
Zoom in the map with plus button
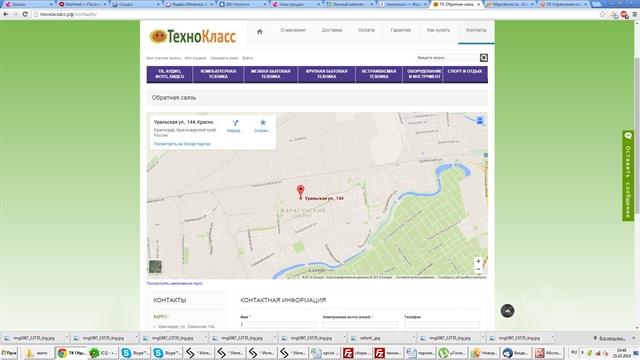478,261
